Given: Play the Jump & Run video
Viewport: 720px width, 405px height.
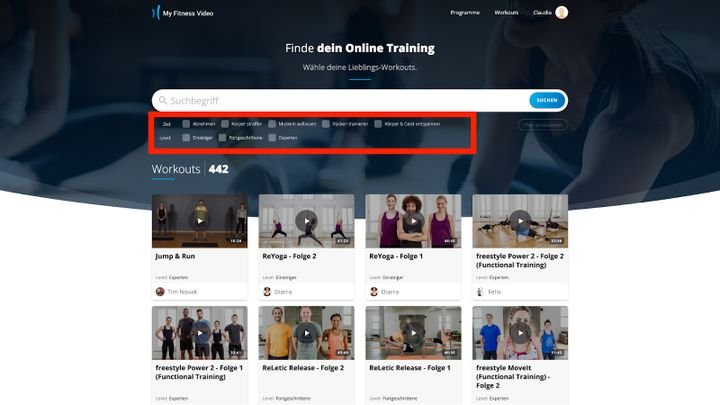Looking at the screenshot, I should click(200, 221).
